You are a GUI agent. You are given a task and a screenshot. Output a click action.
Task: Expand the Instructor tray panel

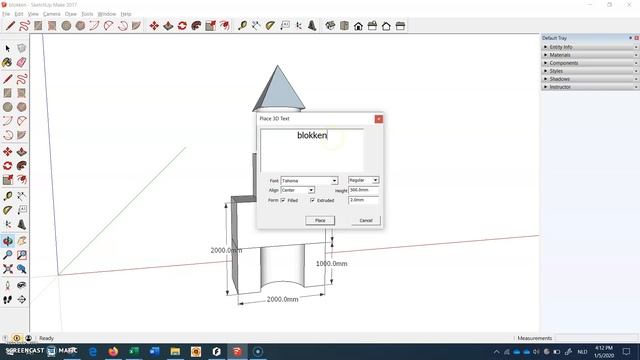tap(590, 87)
